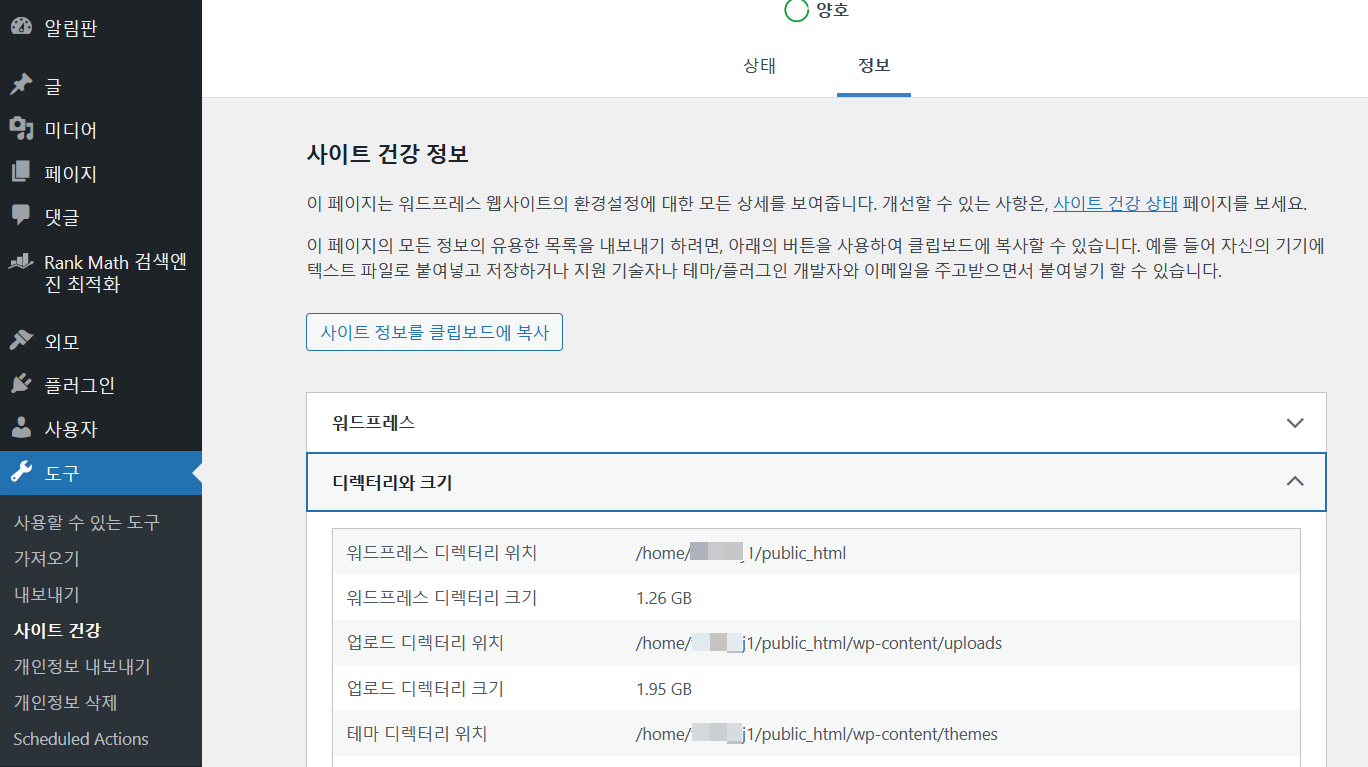Open the 내보내기 export menu item
Image resolution: width=1368 pixels, height=767 pixels.
click(x=46, y=593)
